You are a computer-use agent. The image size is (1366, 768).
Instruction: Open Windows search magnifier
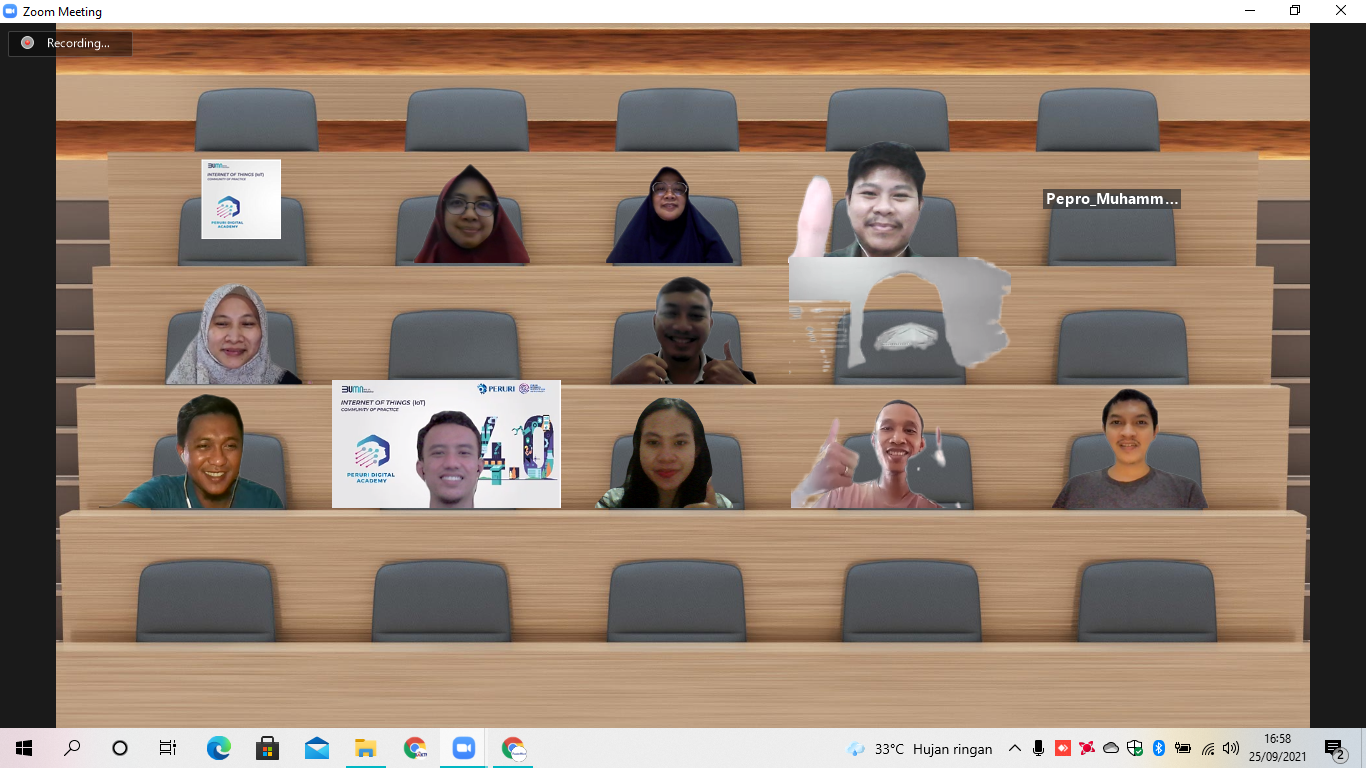pos(72,748)
